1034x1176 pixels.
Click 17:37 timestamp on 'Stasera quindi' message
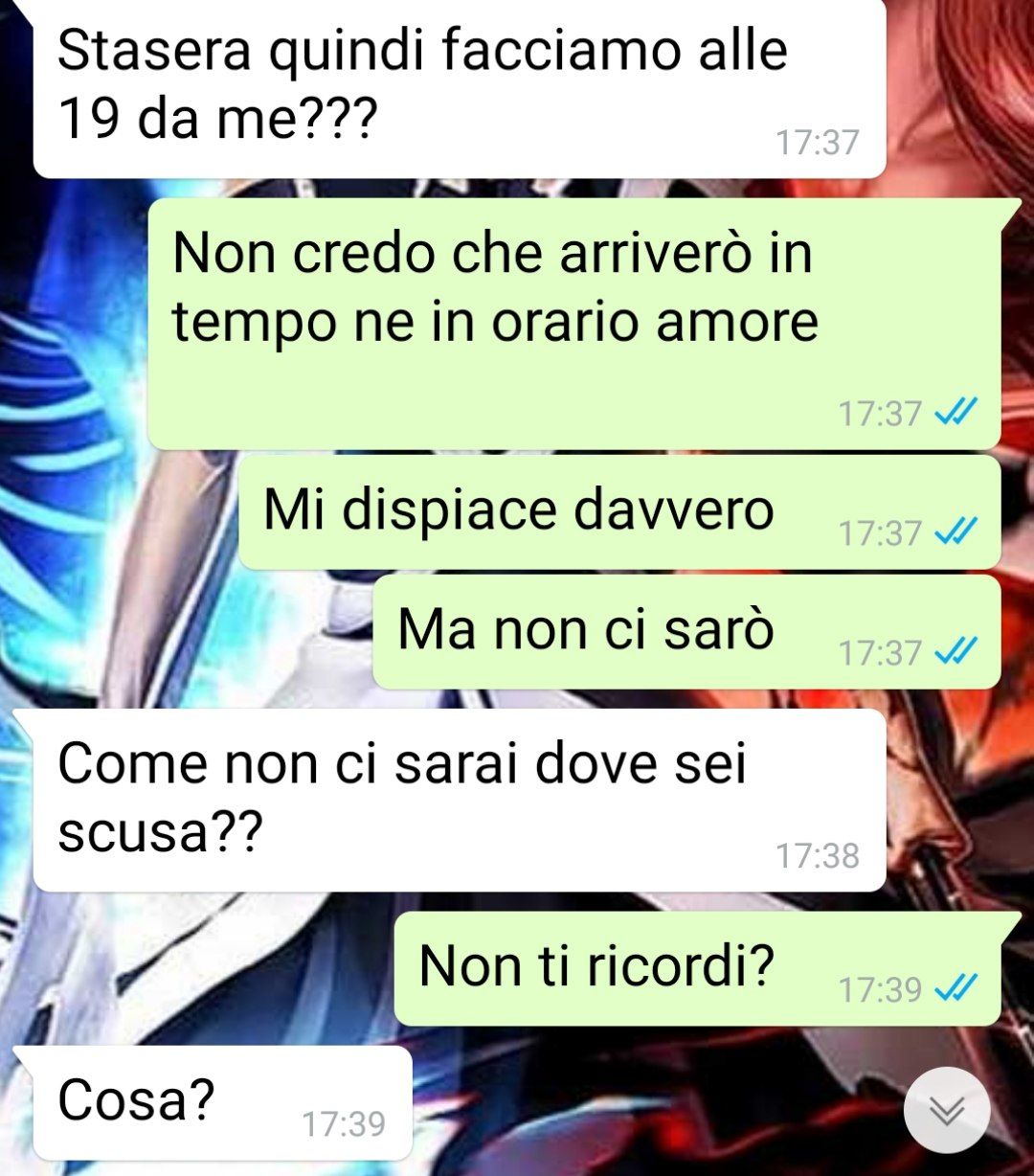pyautogui.click(x=818, y=143)
